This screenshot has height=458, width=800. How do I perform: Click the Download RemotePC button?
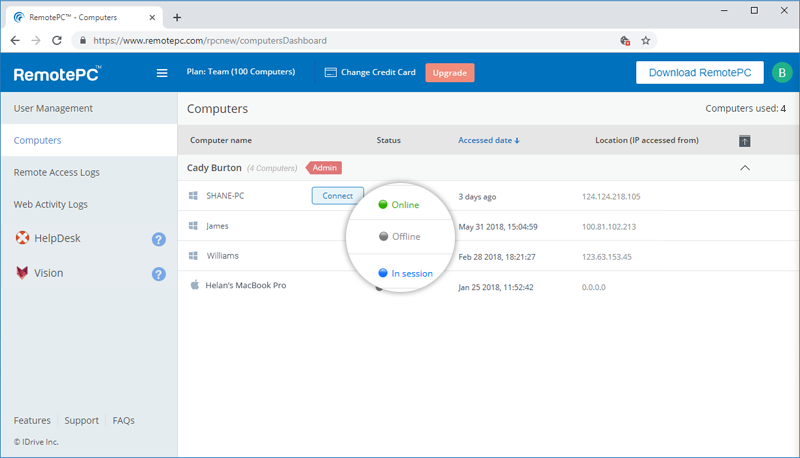click(699, 72)
